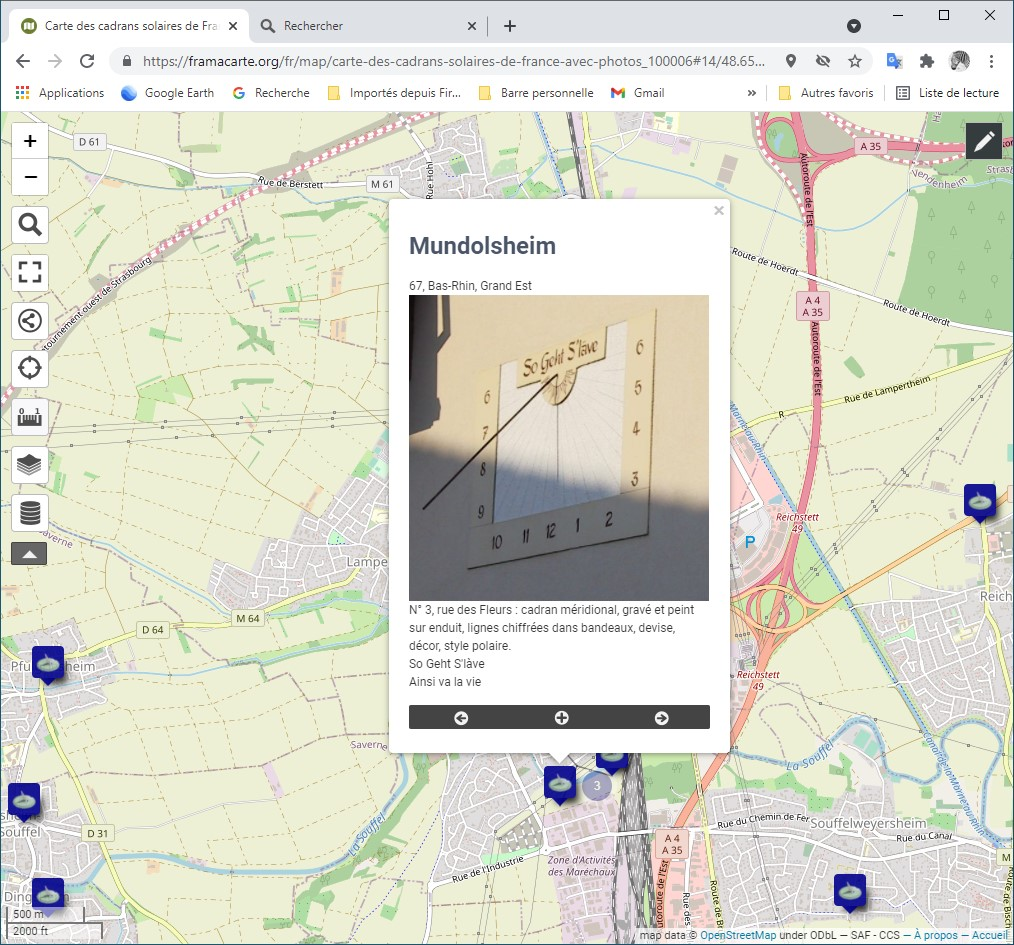Open the data browser database icon
This screenshot has width=1014, height=945.
click(30, 512)
